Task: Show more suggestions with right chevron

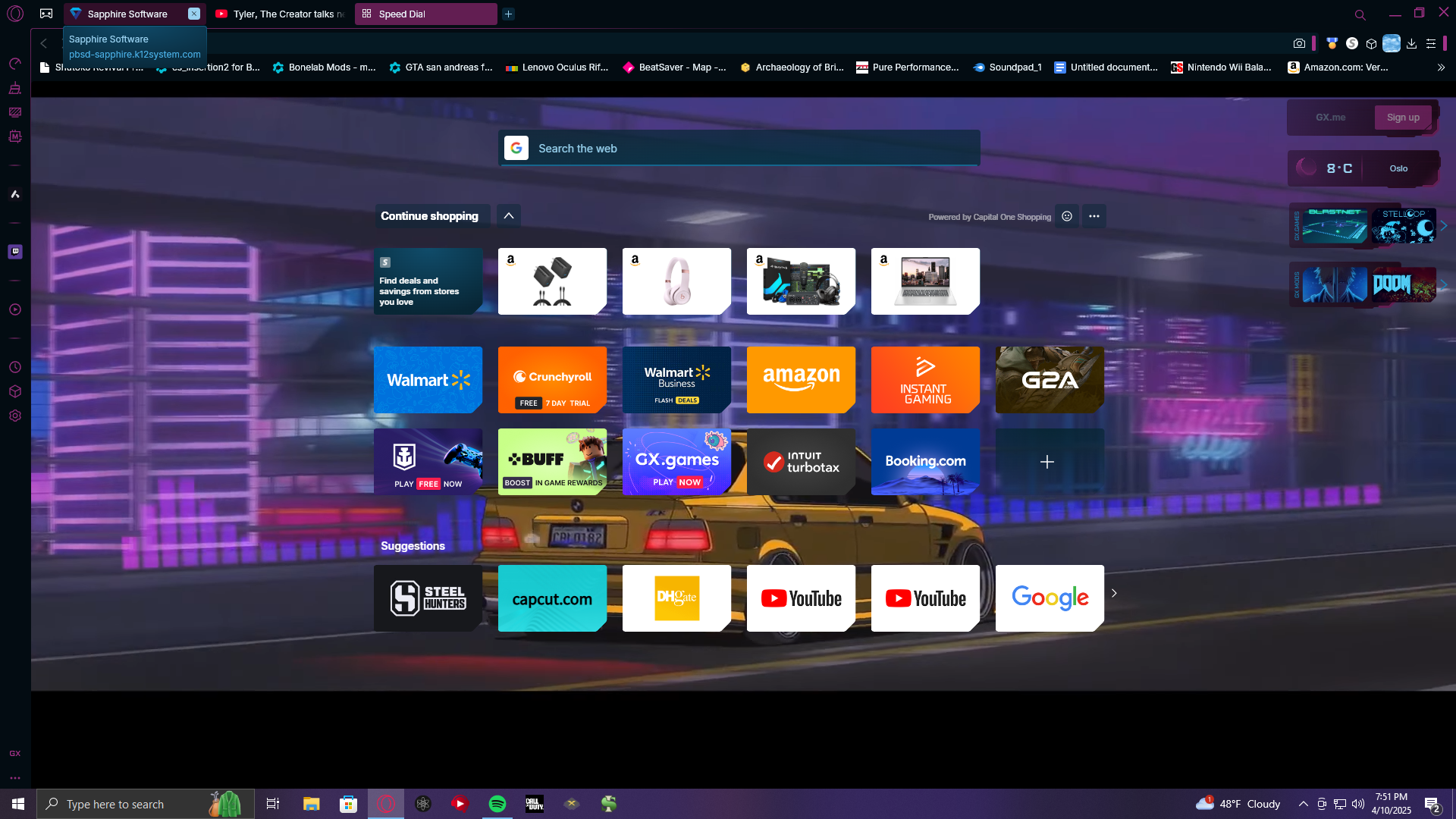Action: [1114, 593]
